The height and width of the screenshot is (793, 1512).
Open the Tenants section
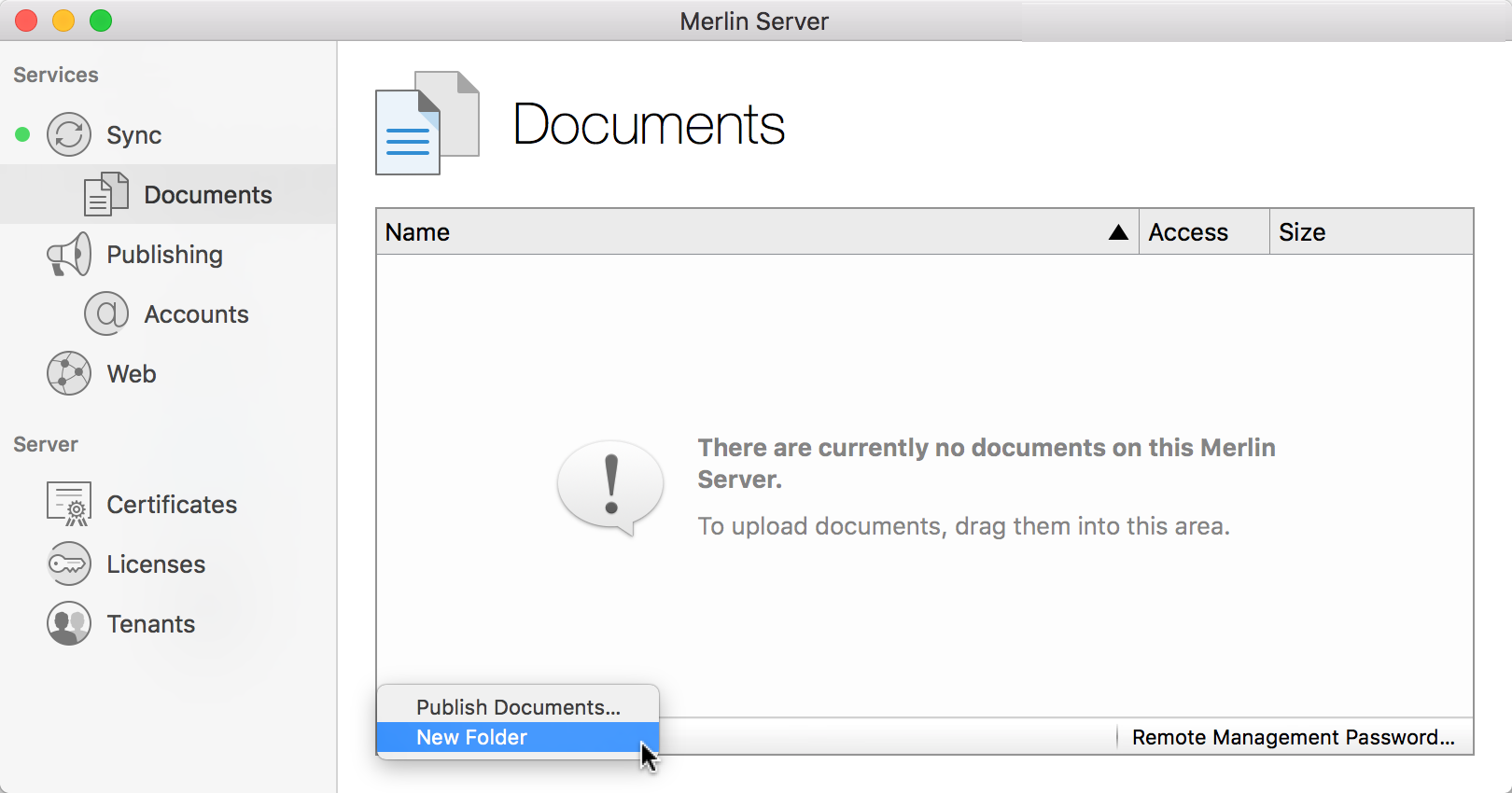pos(168,623)
